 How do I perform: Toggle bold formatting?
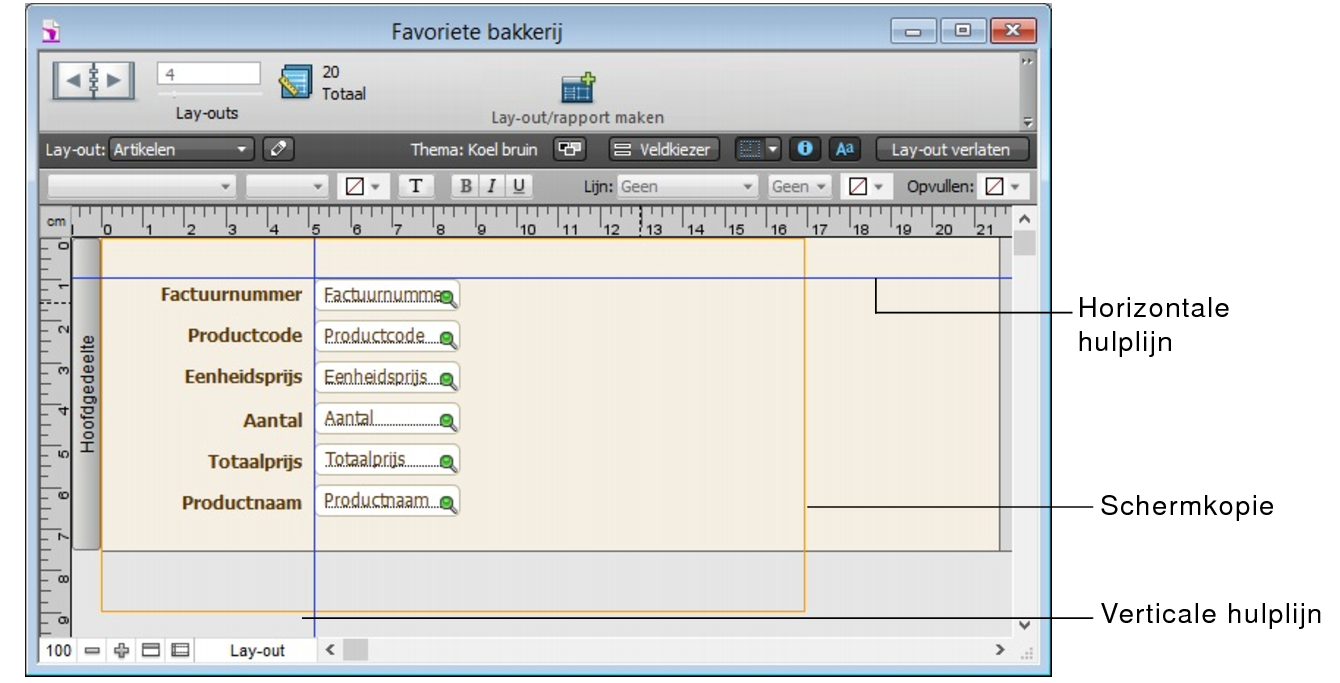(x=465, y=186)
